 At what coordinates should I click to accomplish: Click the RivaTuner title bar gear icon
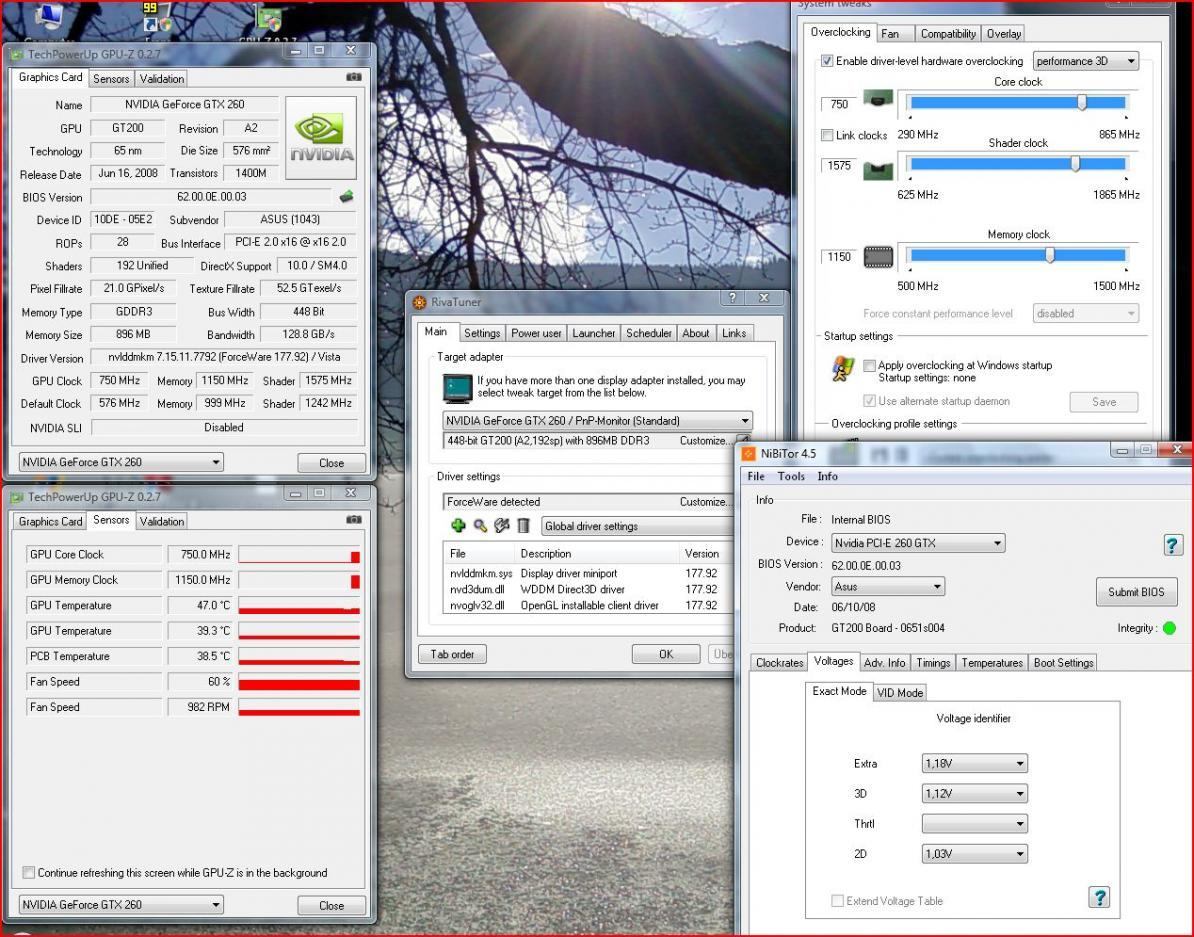tap(420, 302)
